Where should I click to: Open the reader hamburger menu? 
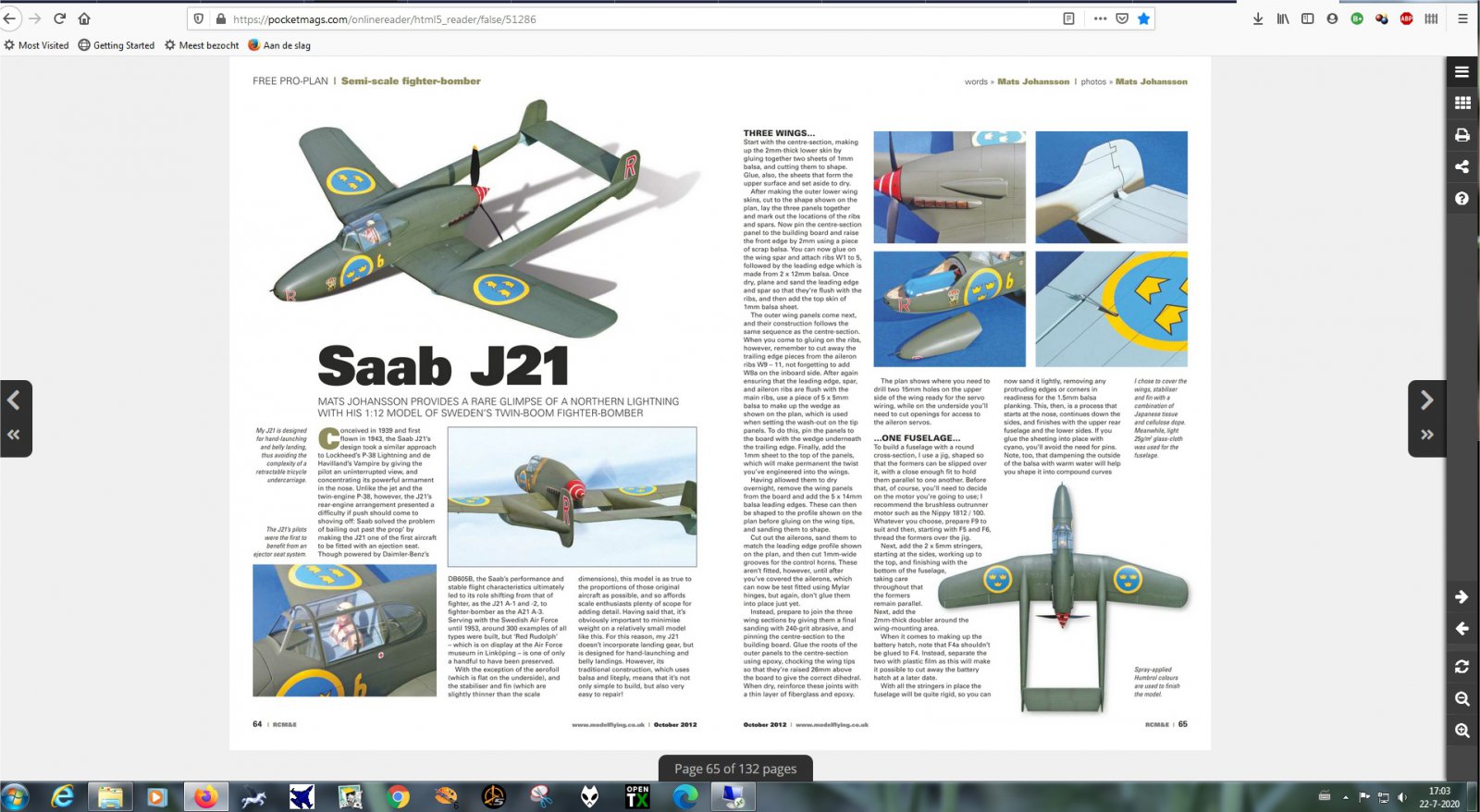coord(1461,72)
